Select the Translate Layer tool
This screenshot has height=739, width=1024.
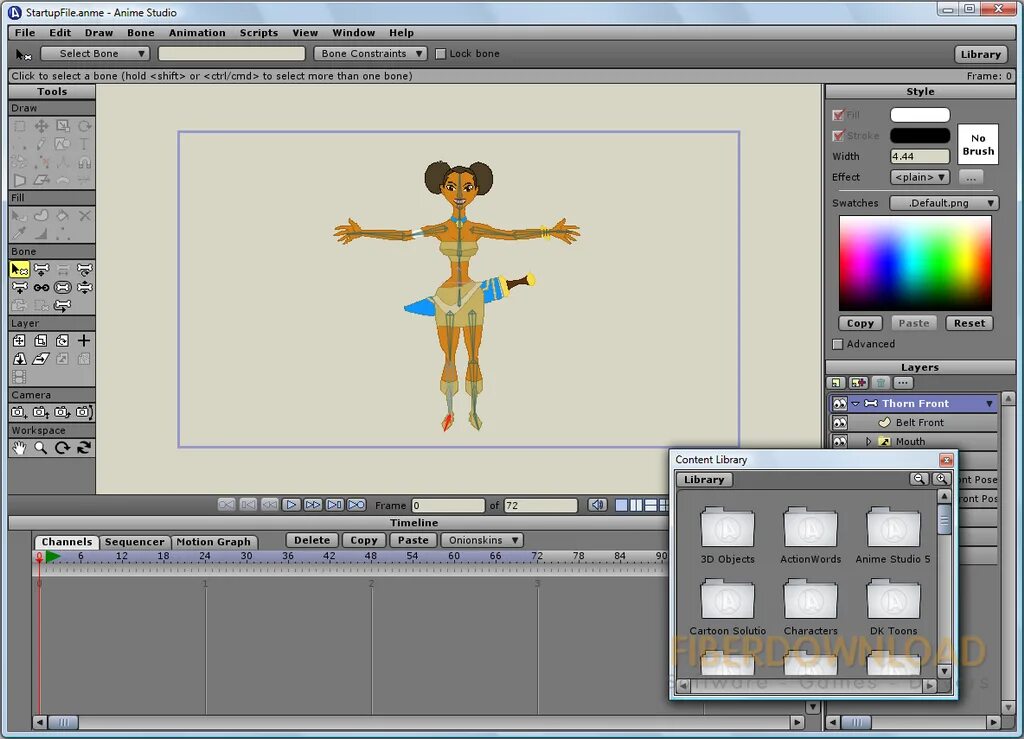point(20,341)
